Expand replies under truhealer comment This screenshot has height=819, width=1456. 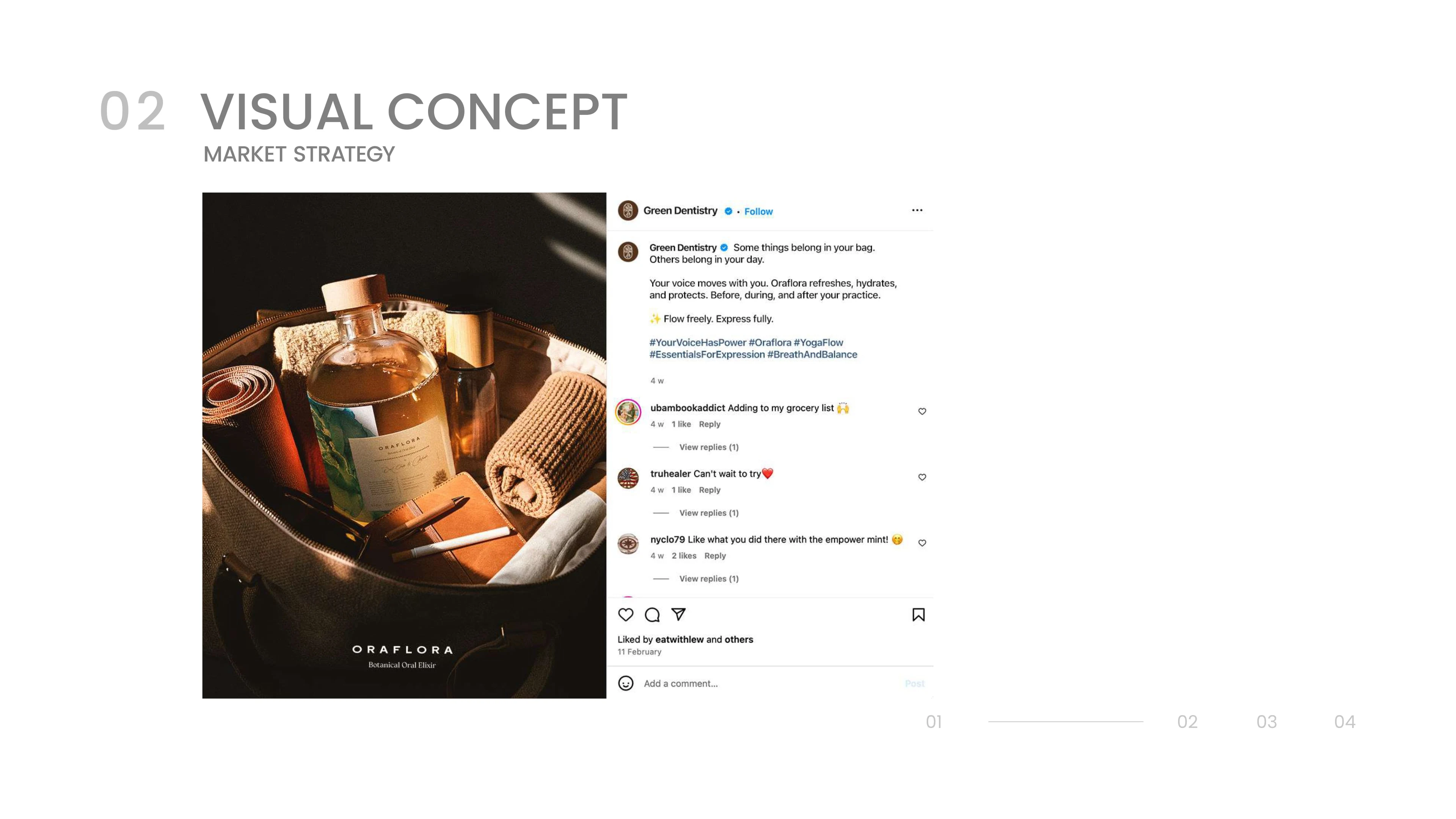[x=709, y=513]
